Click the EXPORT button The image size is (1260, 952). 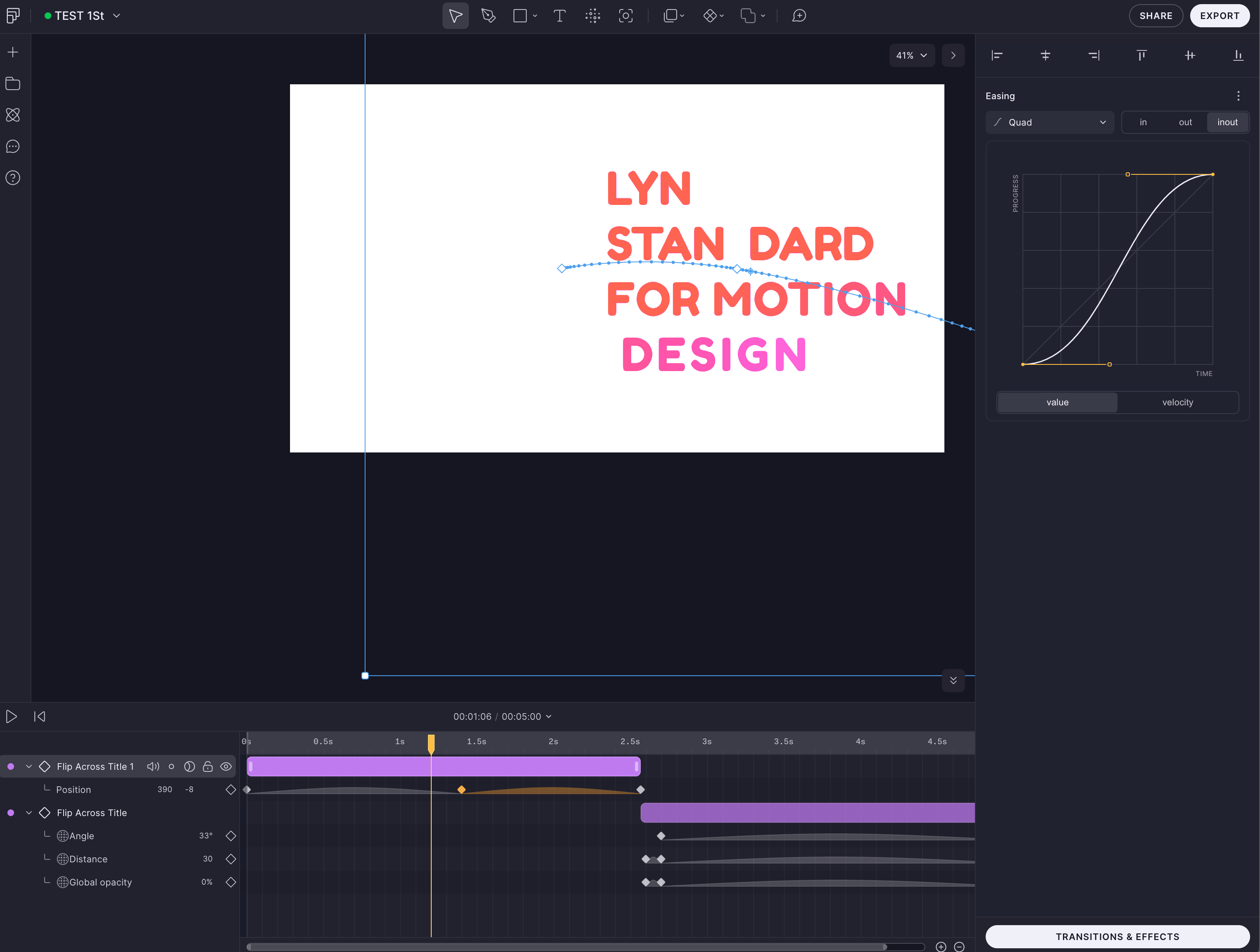[x=1219, y=16]
